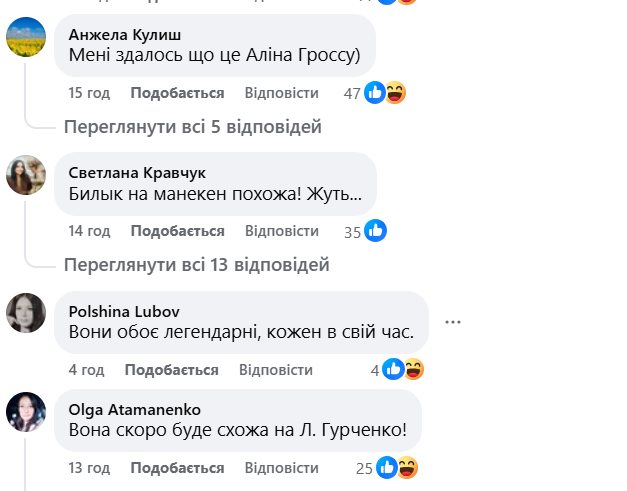
Task: Reply to Polshina Lubov's comment
Action: coord(275,370)
